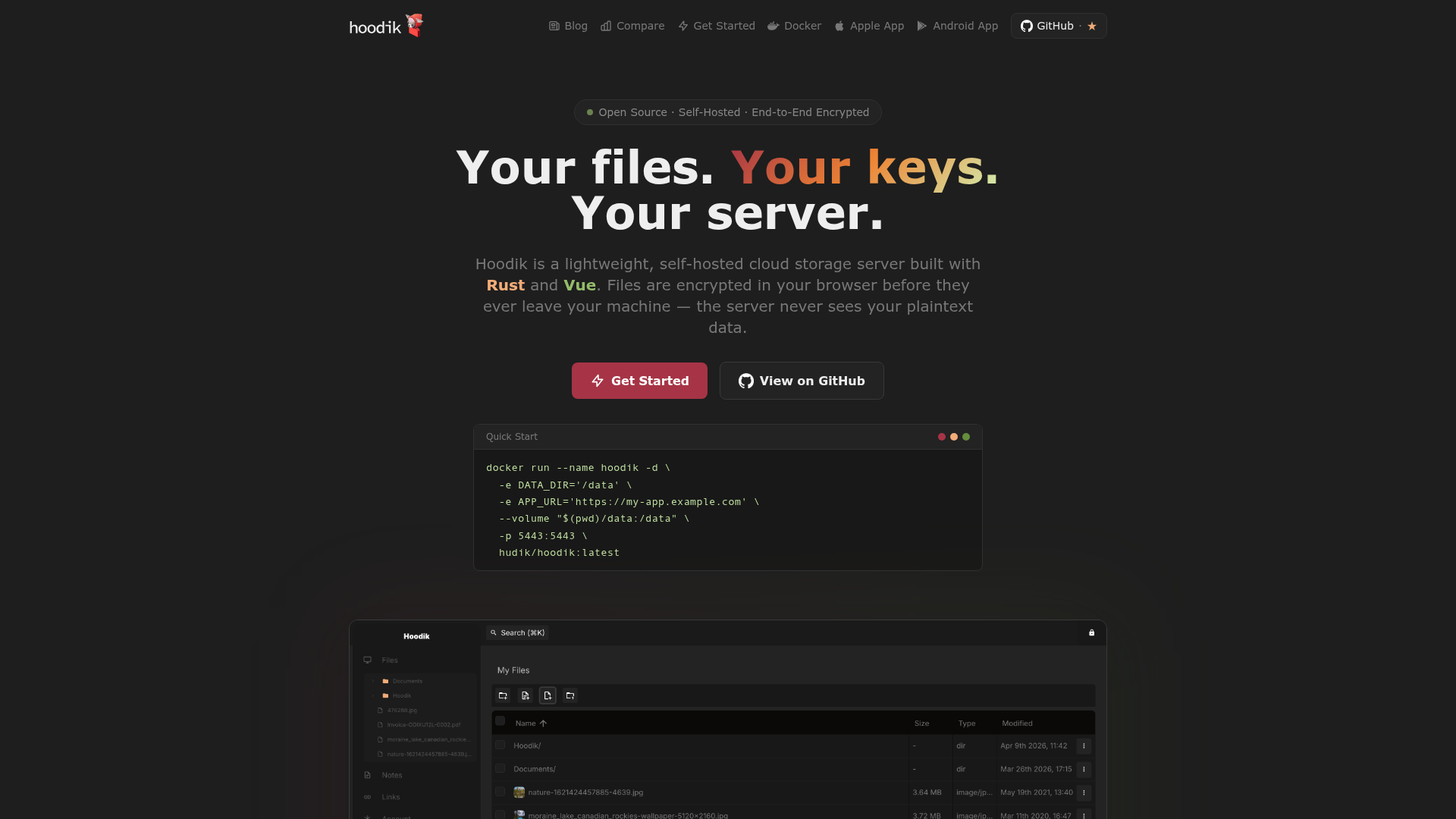
Task: Check the nature-1621424457885-4639.jpg row checkbox
Action: click(x=500, y=792)
